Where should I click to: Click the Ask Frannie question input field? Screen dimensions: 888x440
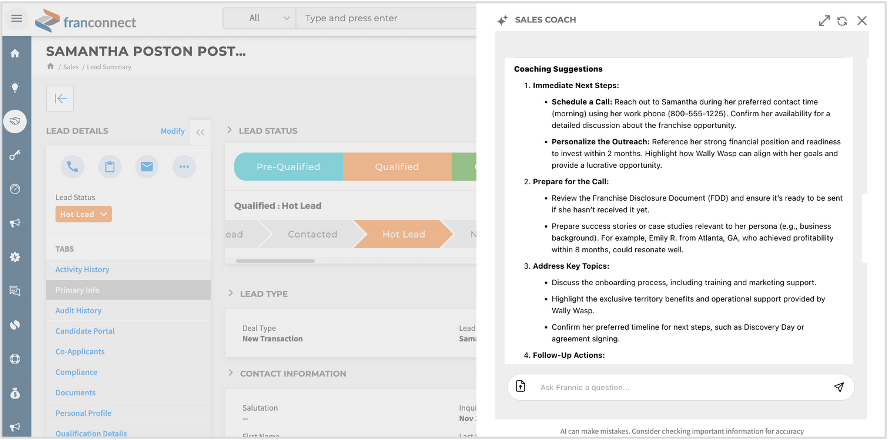680,387
